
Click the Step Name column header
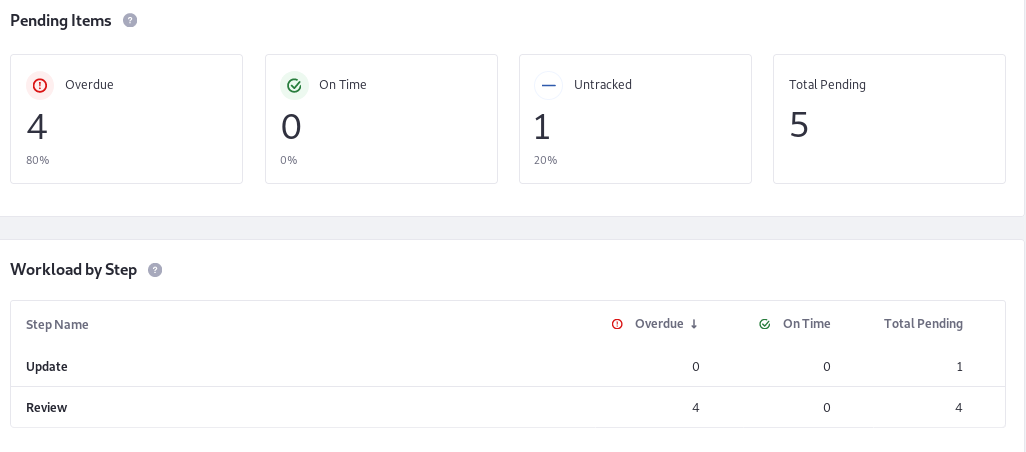click(x=57, y=324)
